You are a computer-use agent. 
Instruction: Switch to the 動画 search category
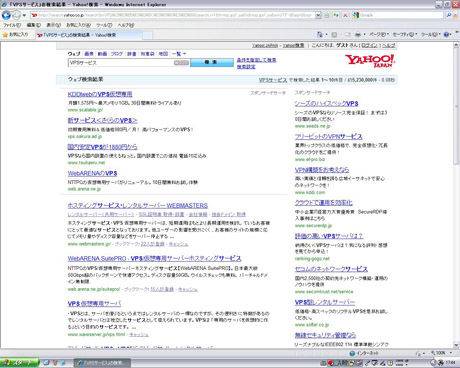tap(102, 54)
